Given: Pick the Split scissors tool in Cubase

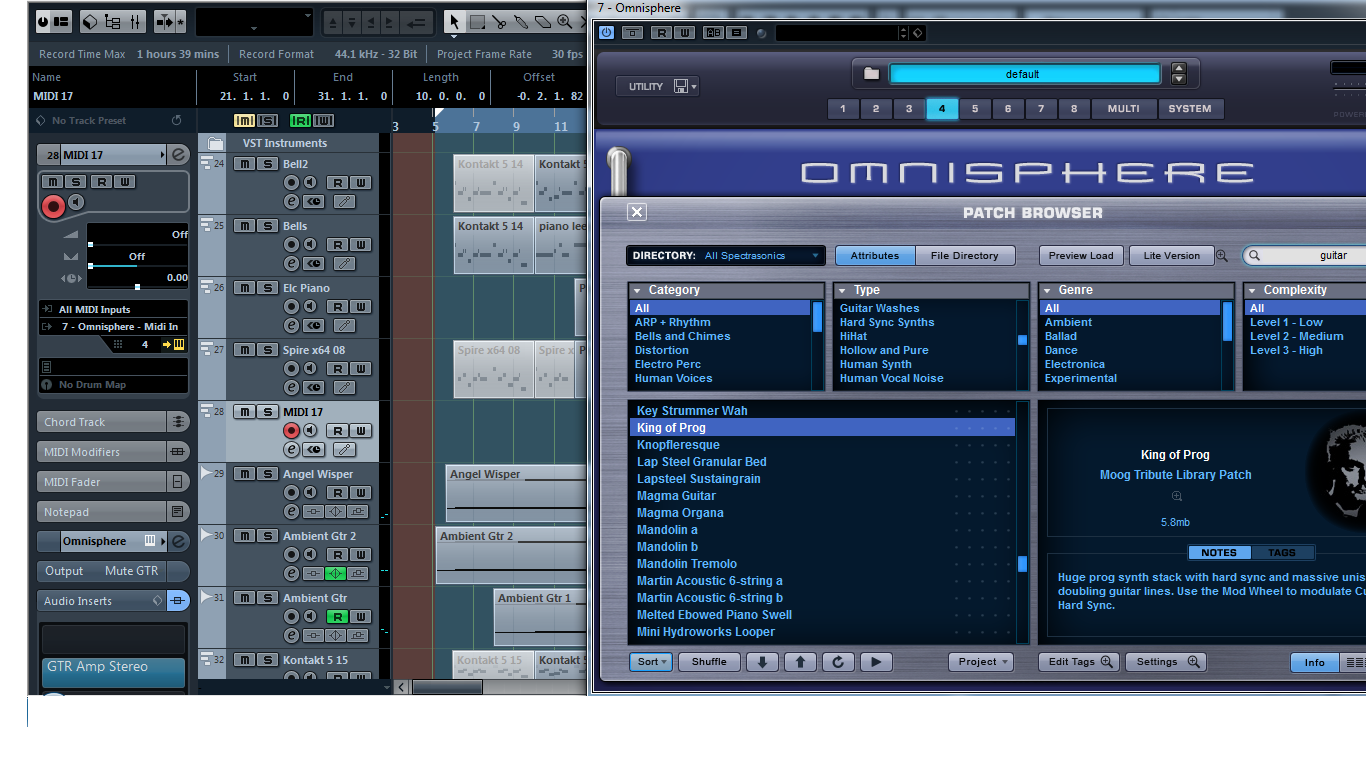Looking at the screenshot, I should coord(499,22).
